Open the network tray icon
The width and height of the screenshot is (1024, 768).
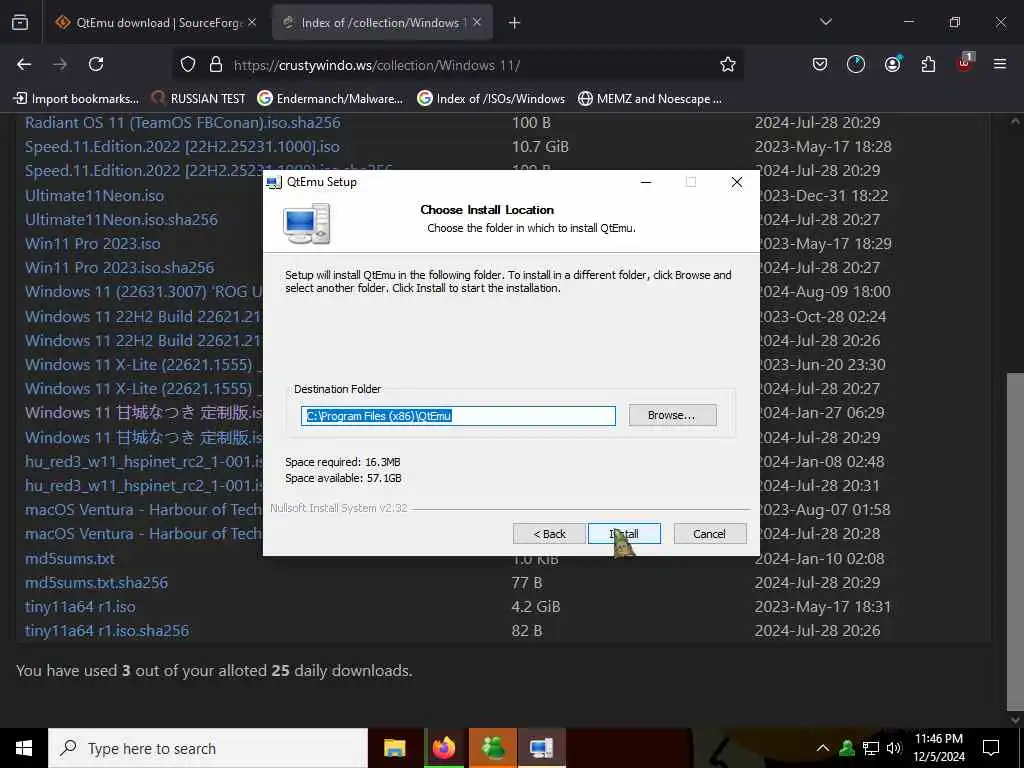[x=871, y=748]
